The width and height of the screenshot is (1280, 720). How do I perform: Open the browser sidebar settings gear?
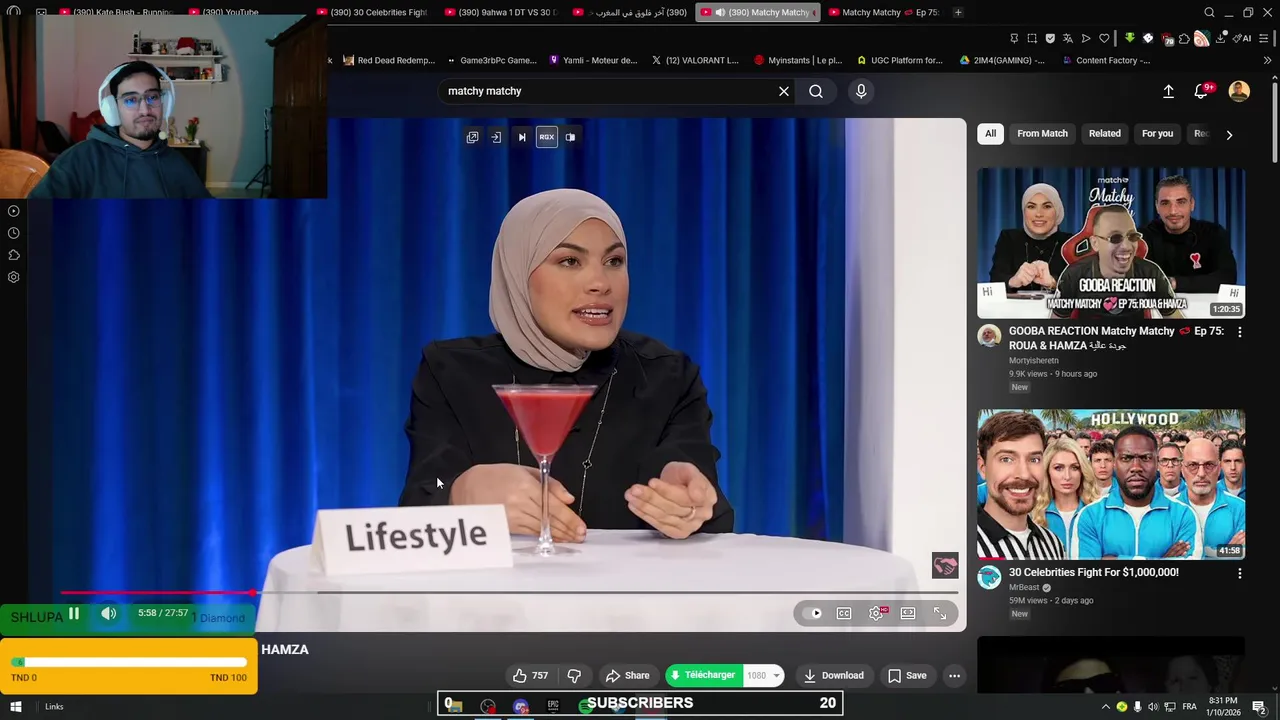pos(14,277)
